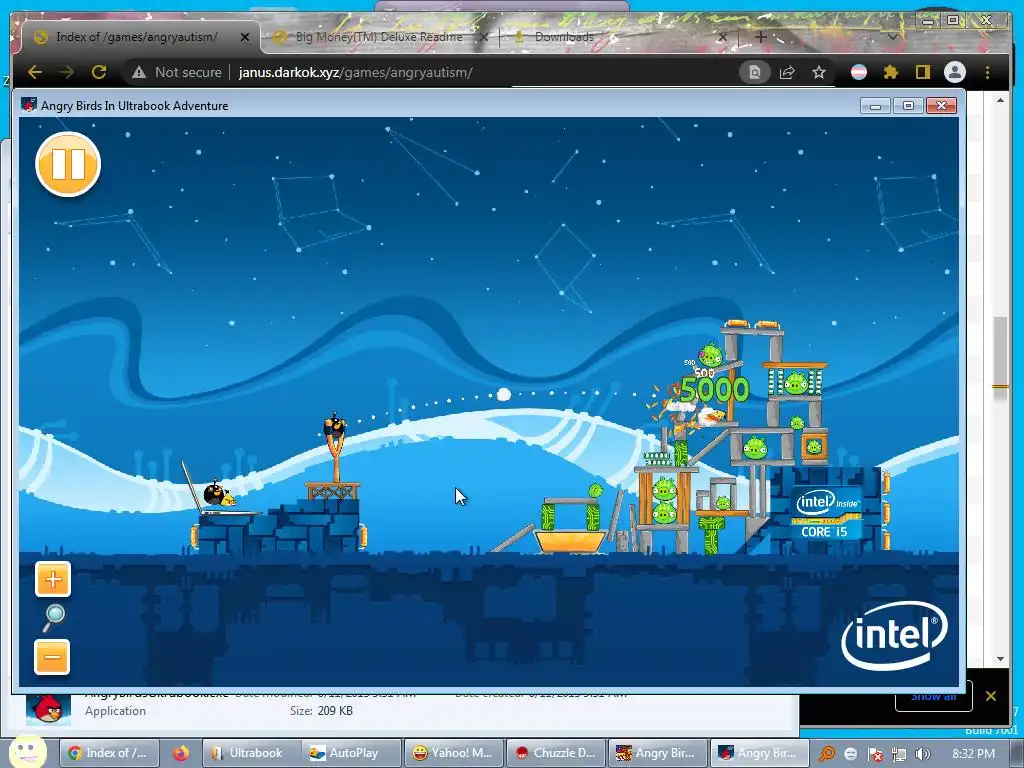Click the magnifying glass zoom icon
The height and width of the screenshot is (768, 1024).
(x=54, y=618)
